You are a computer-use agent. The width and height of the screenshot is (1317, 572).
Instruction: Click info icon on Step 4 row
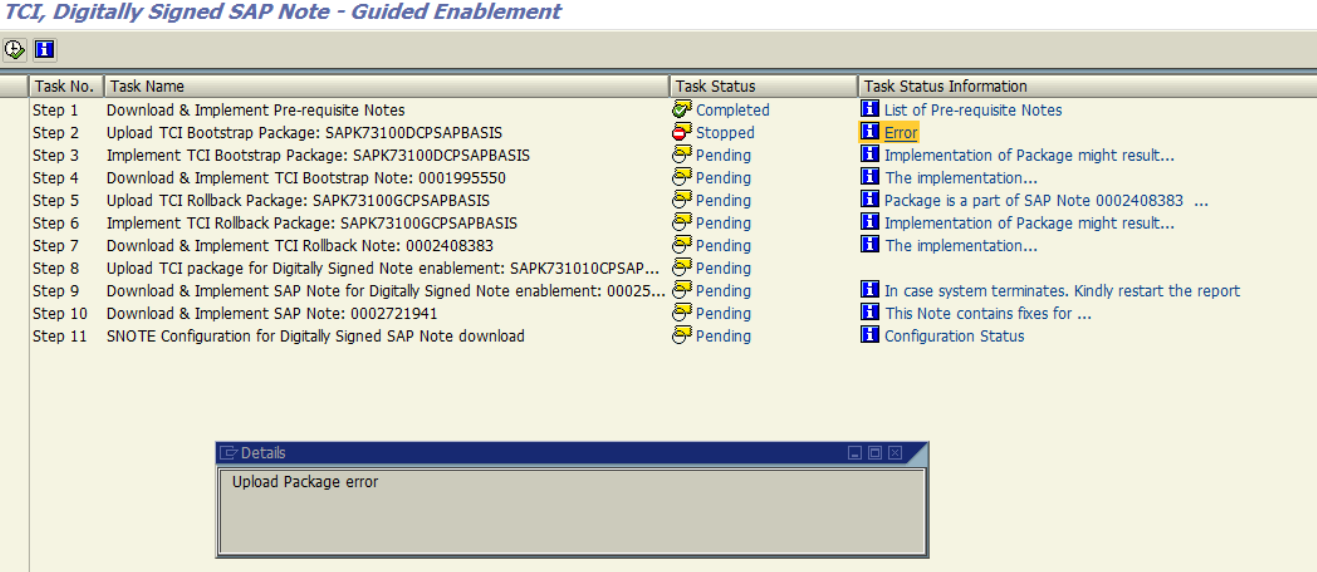point(870,178)
